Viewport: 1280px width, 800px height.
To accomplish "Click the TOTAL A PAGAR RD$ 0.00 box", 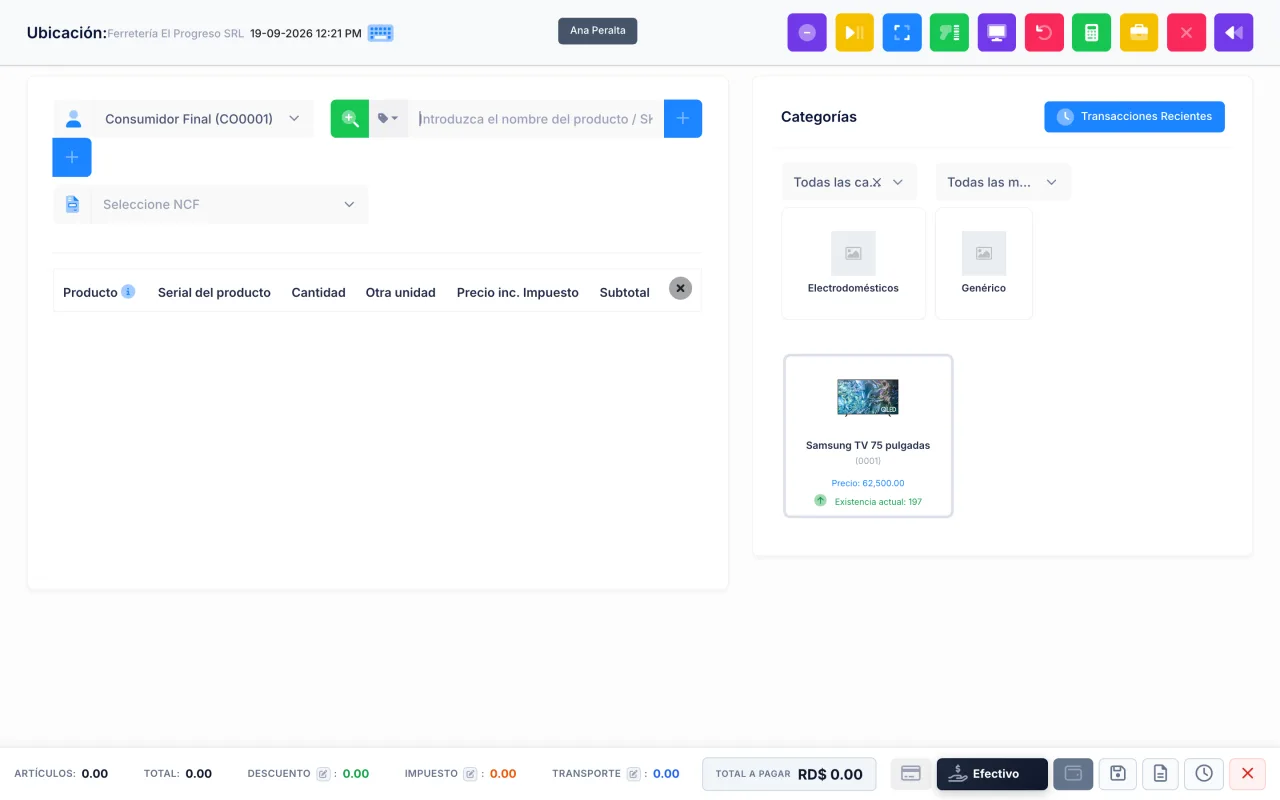I will coord(789,774).
